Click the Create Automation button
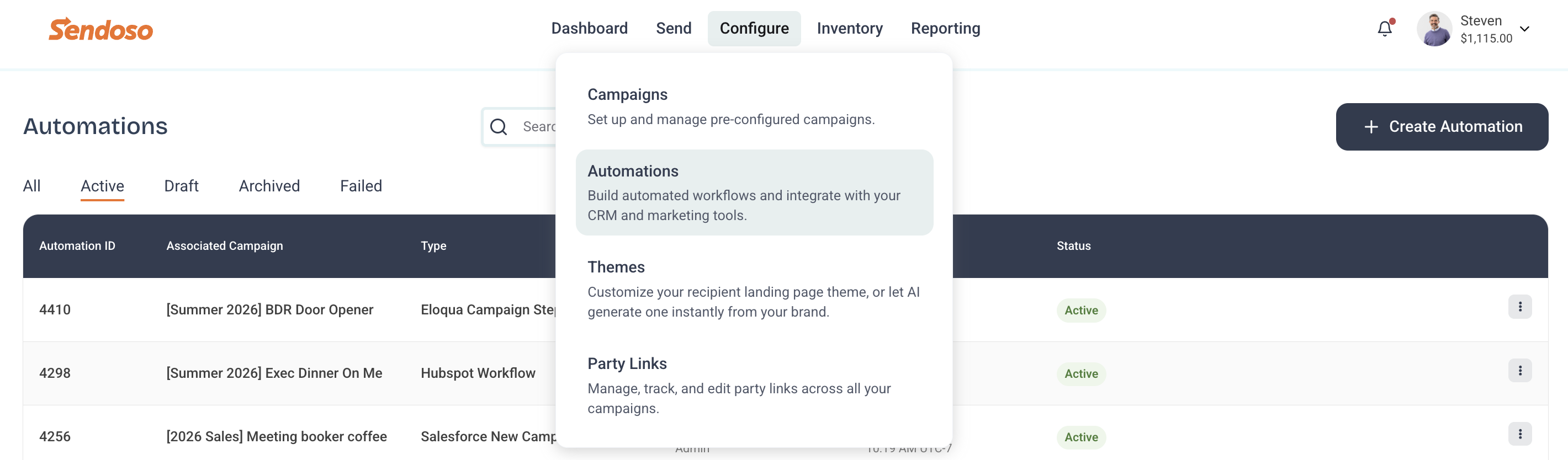This screenshot has height=460, width=1568. tap(1441, 126)
